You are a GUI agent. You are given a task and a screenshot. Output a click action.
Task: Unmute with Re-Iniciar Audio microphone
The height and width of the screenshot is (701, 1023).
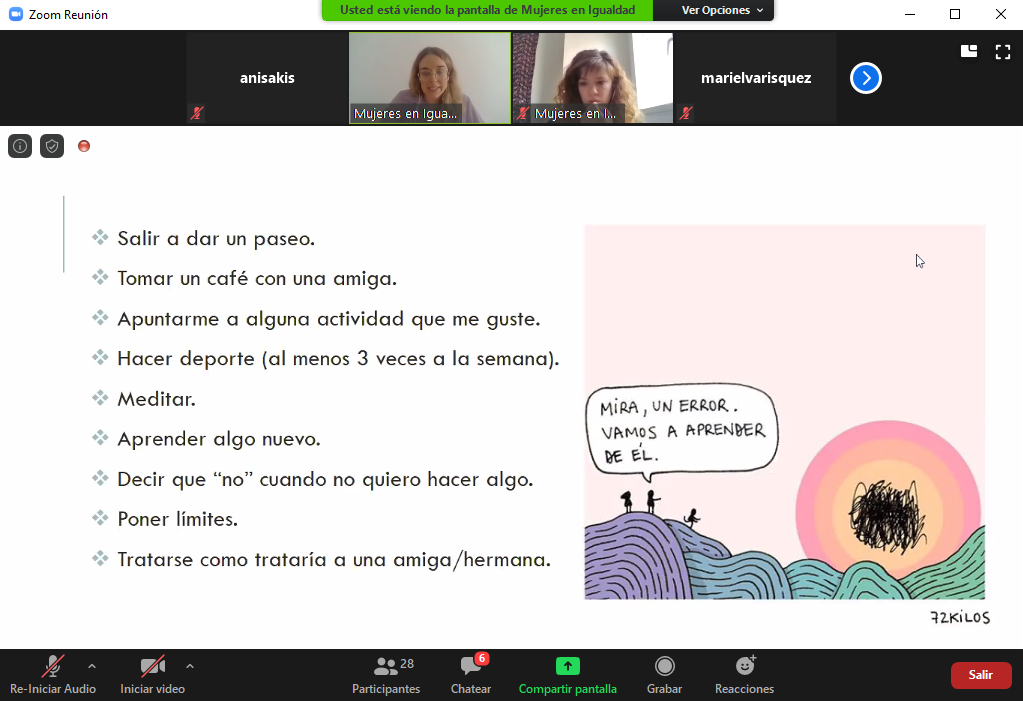pos(53,676)
